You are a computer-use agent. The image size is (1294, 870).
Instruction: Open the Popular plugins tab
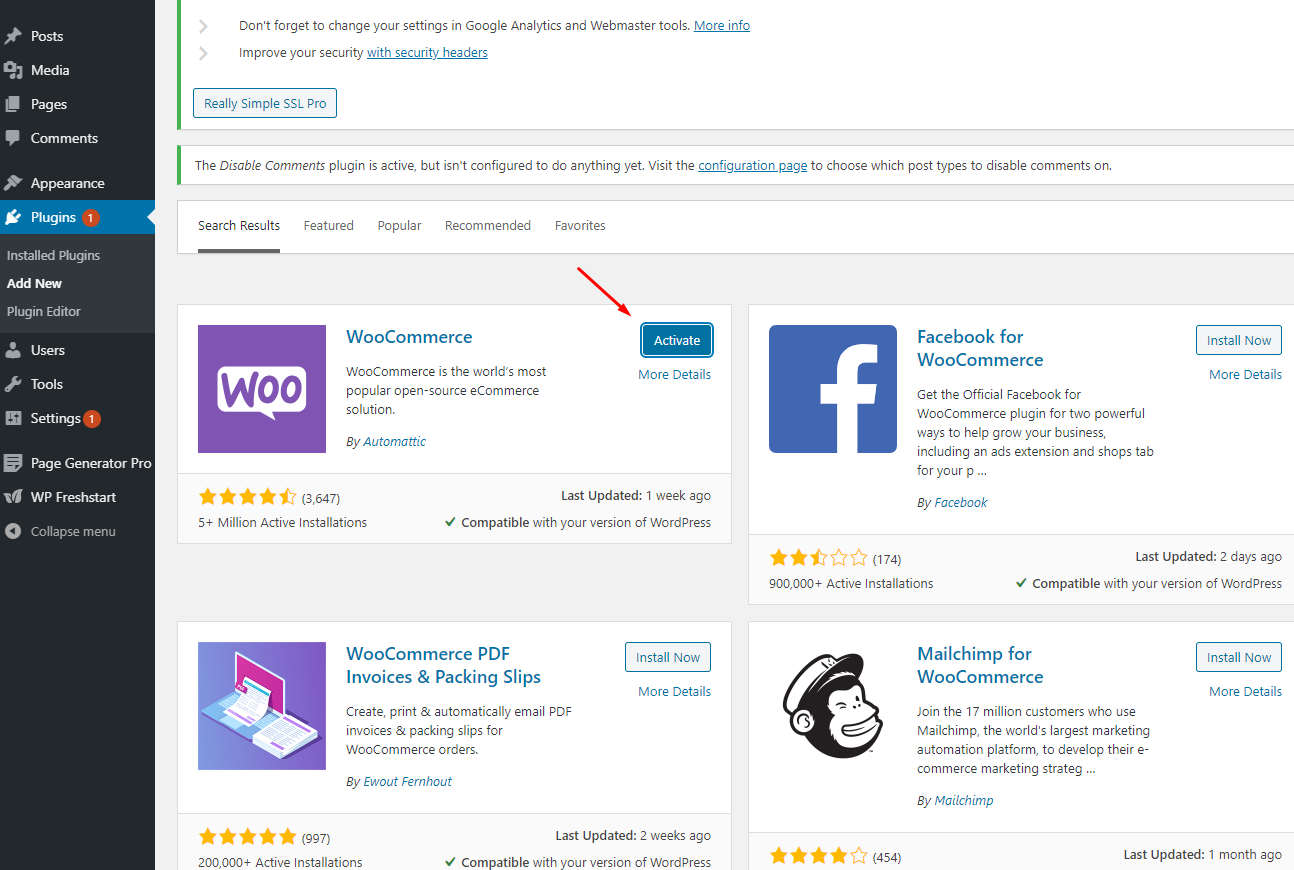pos(399,226)
